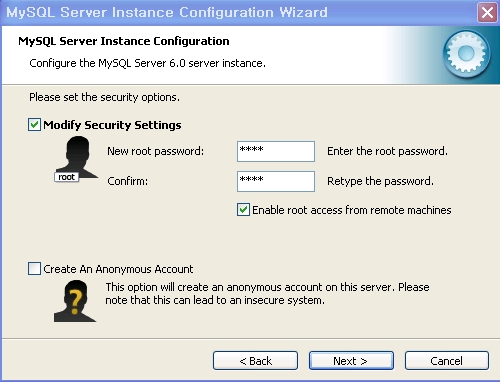Click the Create An Anonymous Account label

tap(118, 269)
